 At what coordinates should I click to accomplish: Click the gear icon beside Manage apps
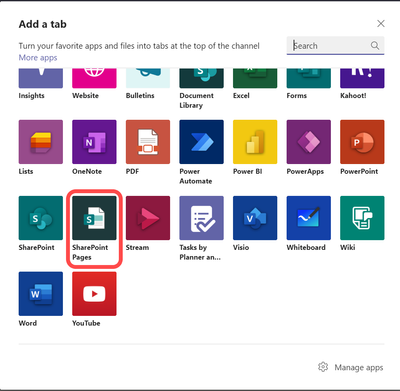click(323, 367)
